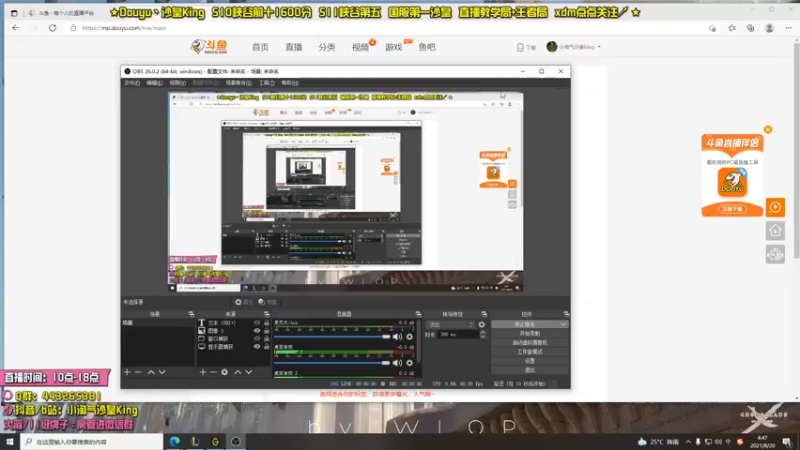The width and height of the screenshot is (800, 450).
Task: Go to Douyu 直播 tab
Action: coord(293,47)
